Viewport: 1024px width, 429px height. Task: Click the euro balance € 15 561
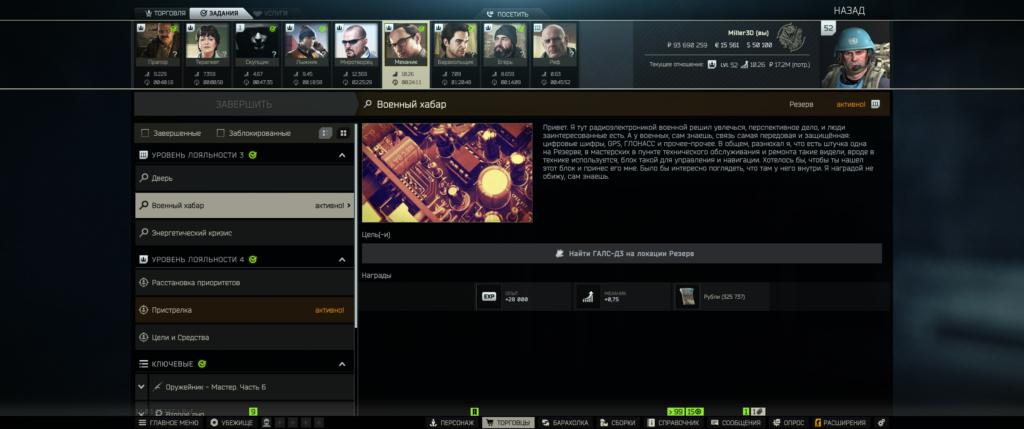pyautogui.click(x=728, y=45)
